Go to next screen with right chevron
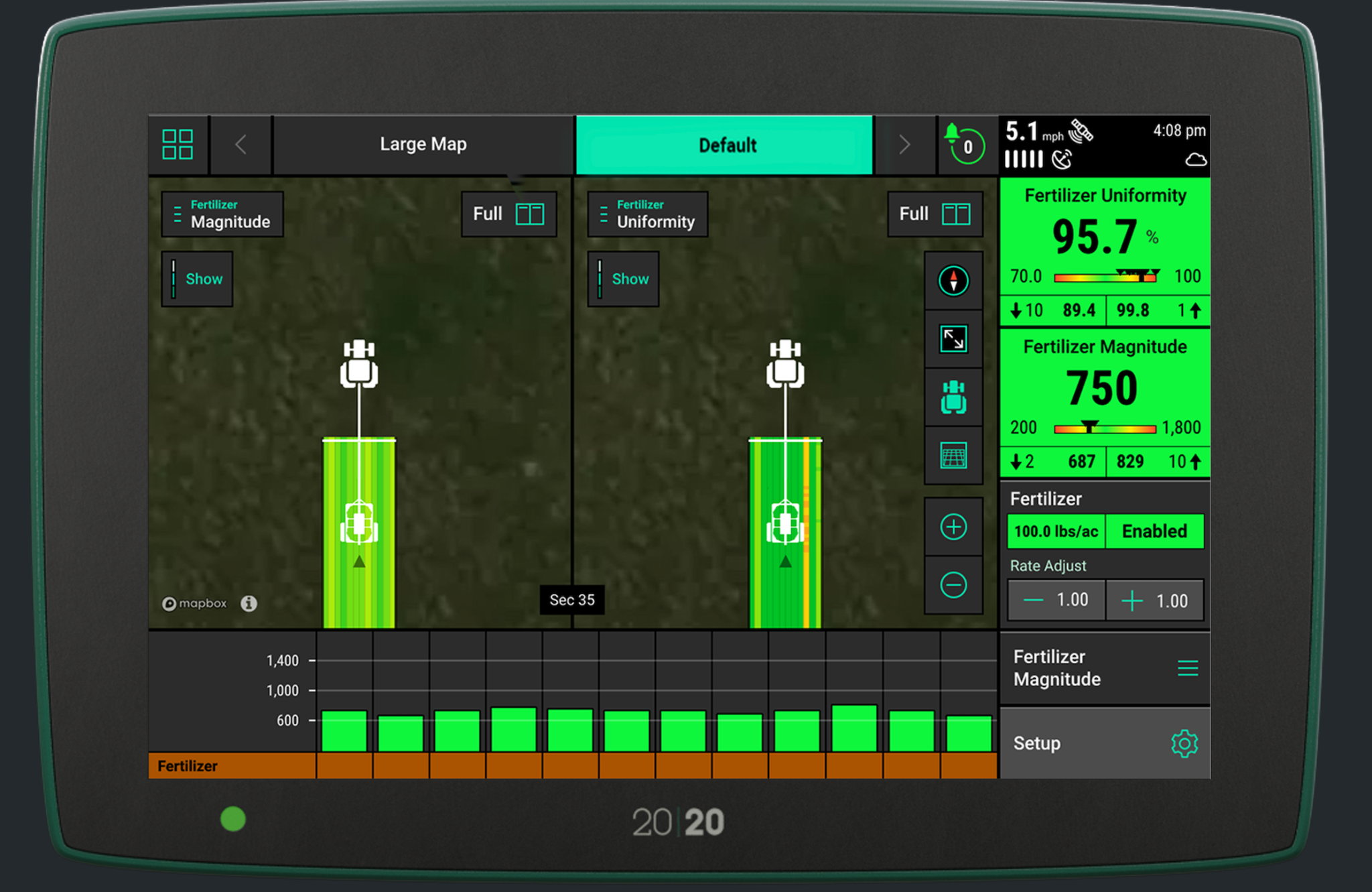Image resolution: width=1372 pixels, height=892 pixels. (904, 145)
